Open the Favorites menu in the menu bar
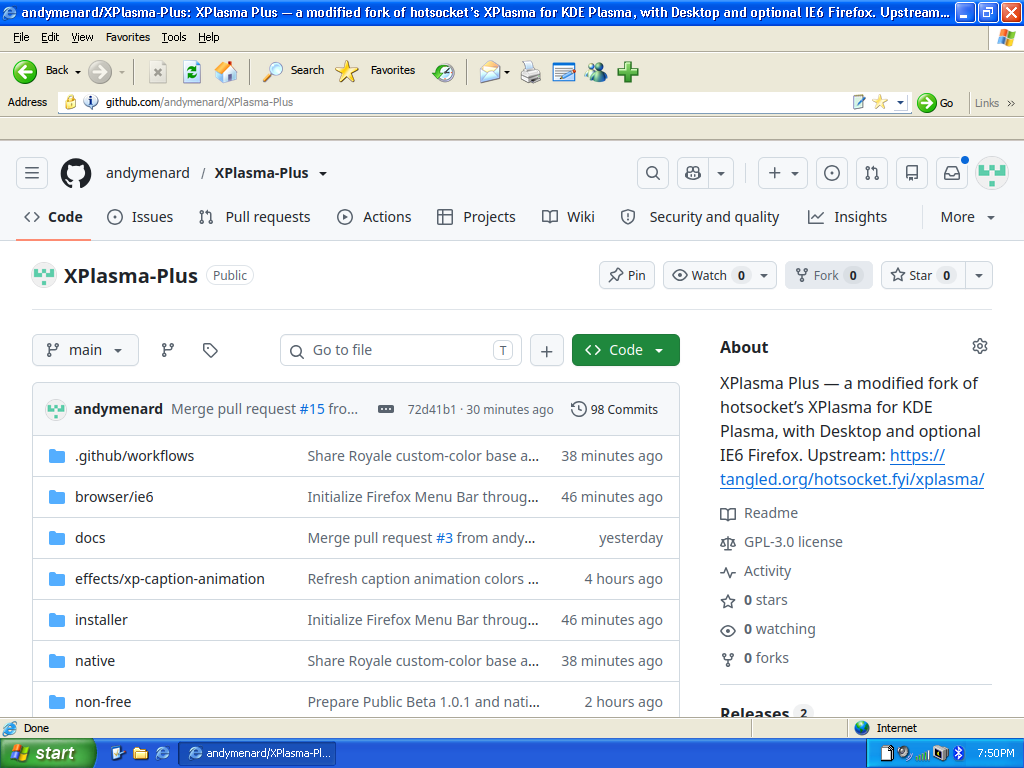This screenshot has width=1024, height=768. click(x=128, y=37)
